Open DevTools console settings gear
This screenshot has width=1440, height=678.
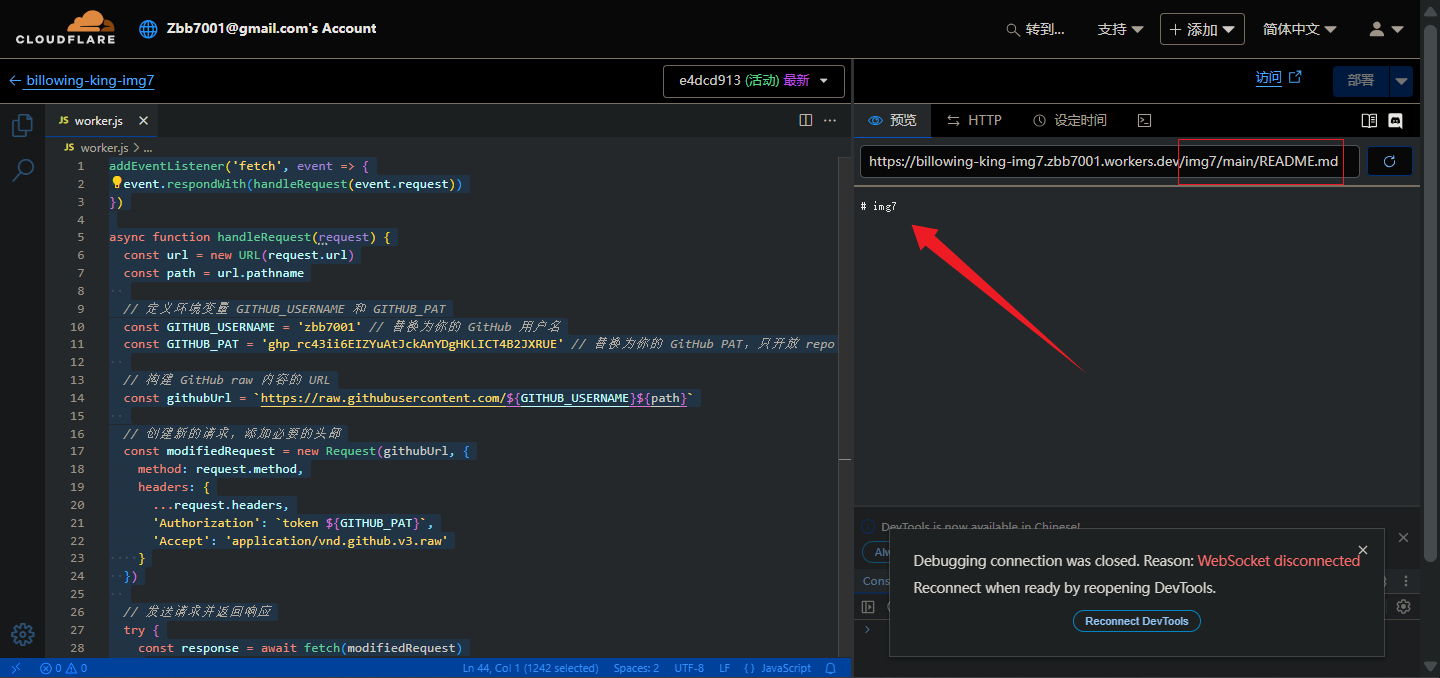1403,606
